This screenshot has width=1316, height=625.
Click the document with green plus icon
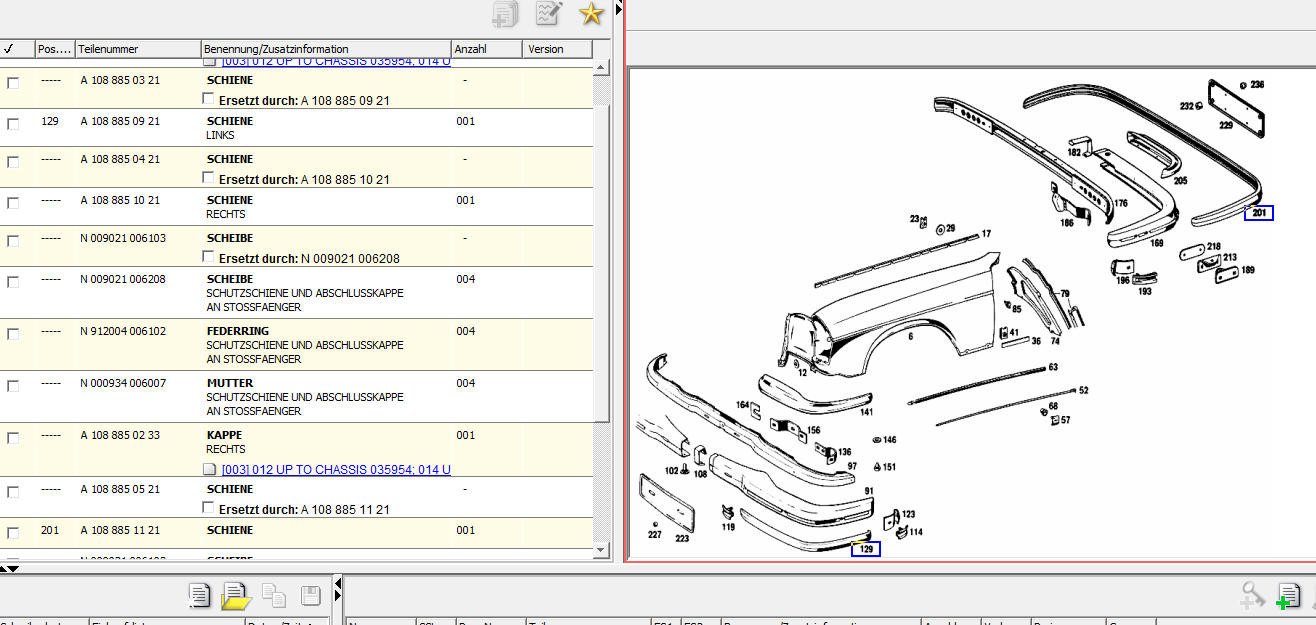(1288, 596)
